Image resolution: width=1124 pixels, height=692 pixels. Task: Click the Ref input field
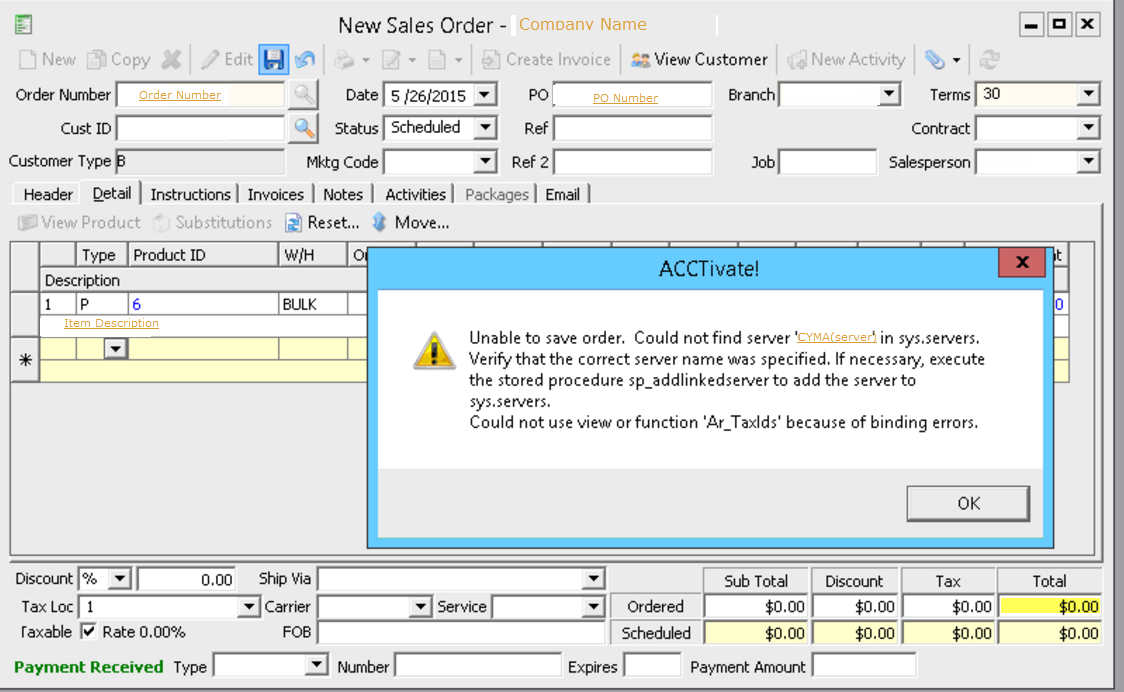[x=633, y=128]
